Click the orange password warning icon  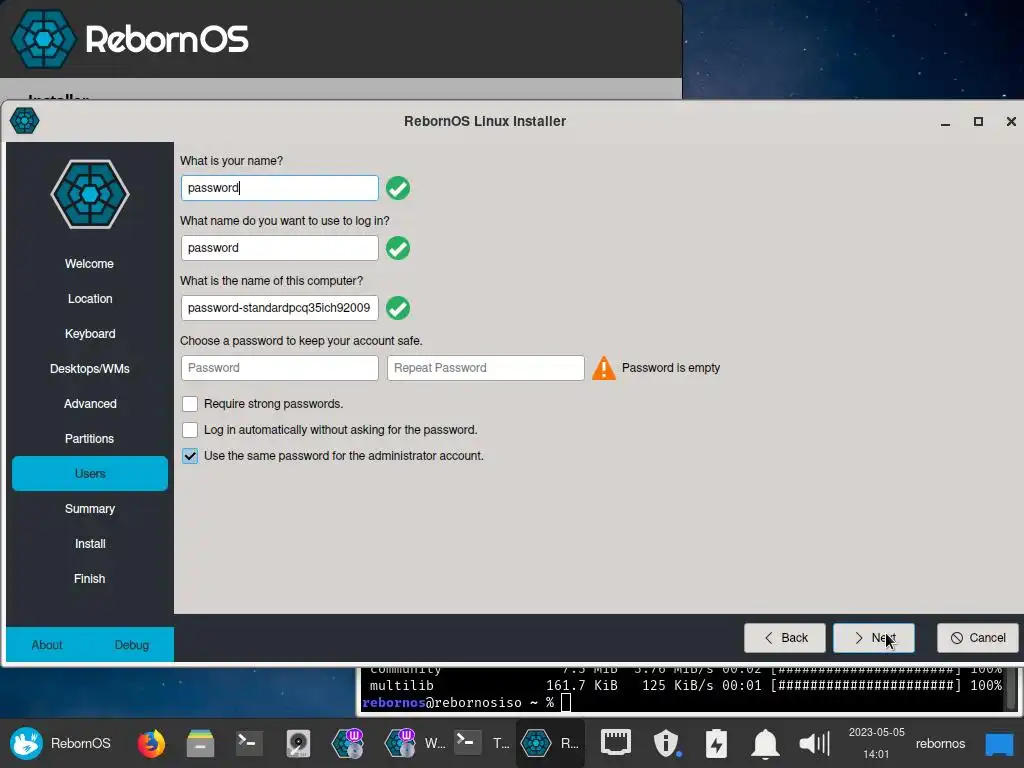point(603,368)
